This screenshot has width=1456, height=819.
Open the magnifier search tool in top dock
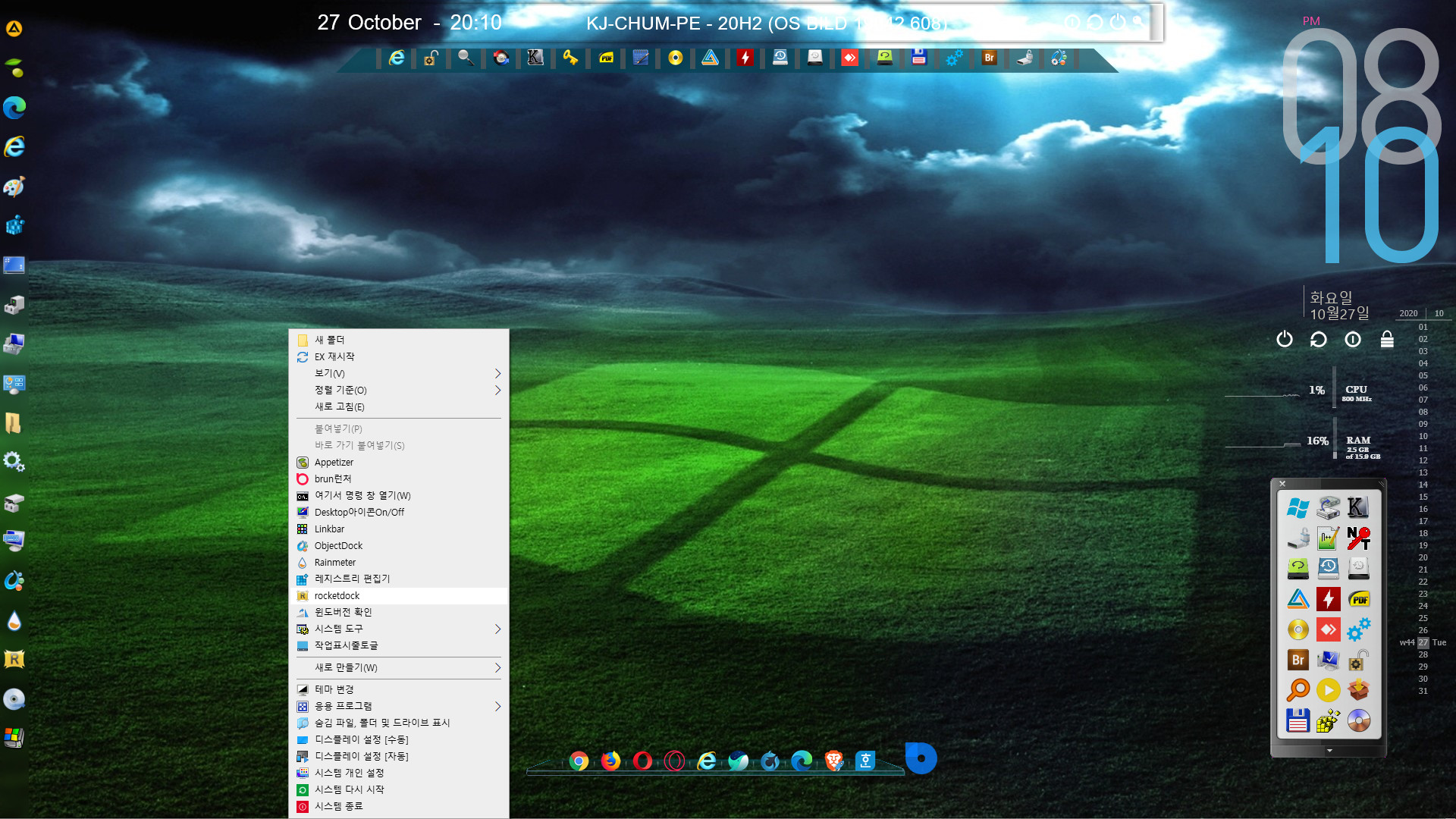(x=466, y=58)
